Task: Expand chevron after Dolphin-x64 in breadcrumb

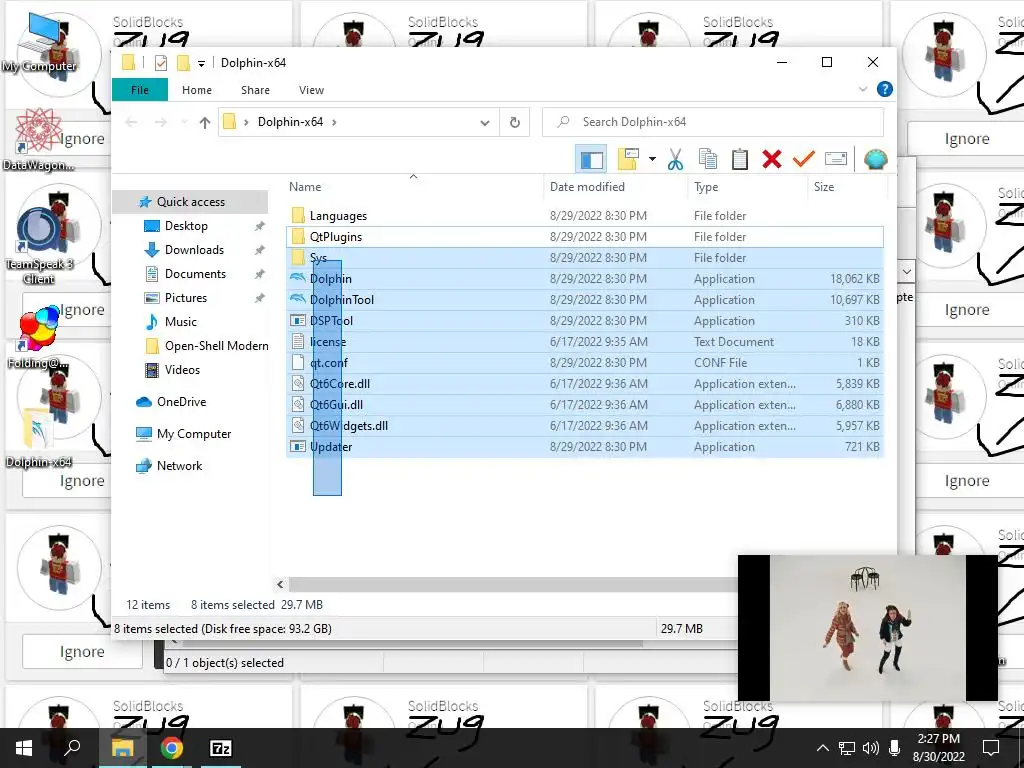Action: (x=334, y=122)
